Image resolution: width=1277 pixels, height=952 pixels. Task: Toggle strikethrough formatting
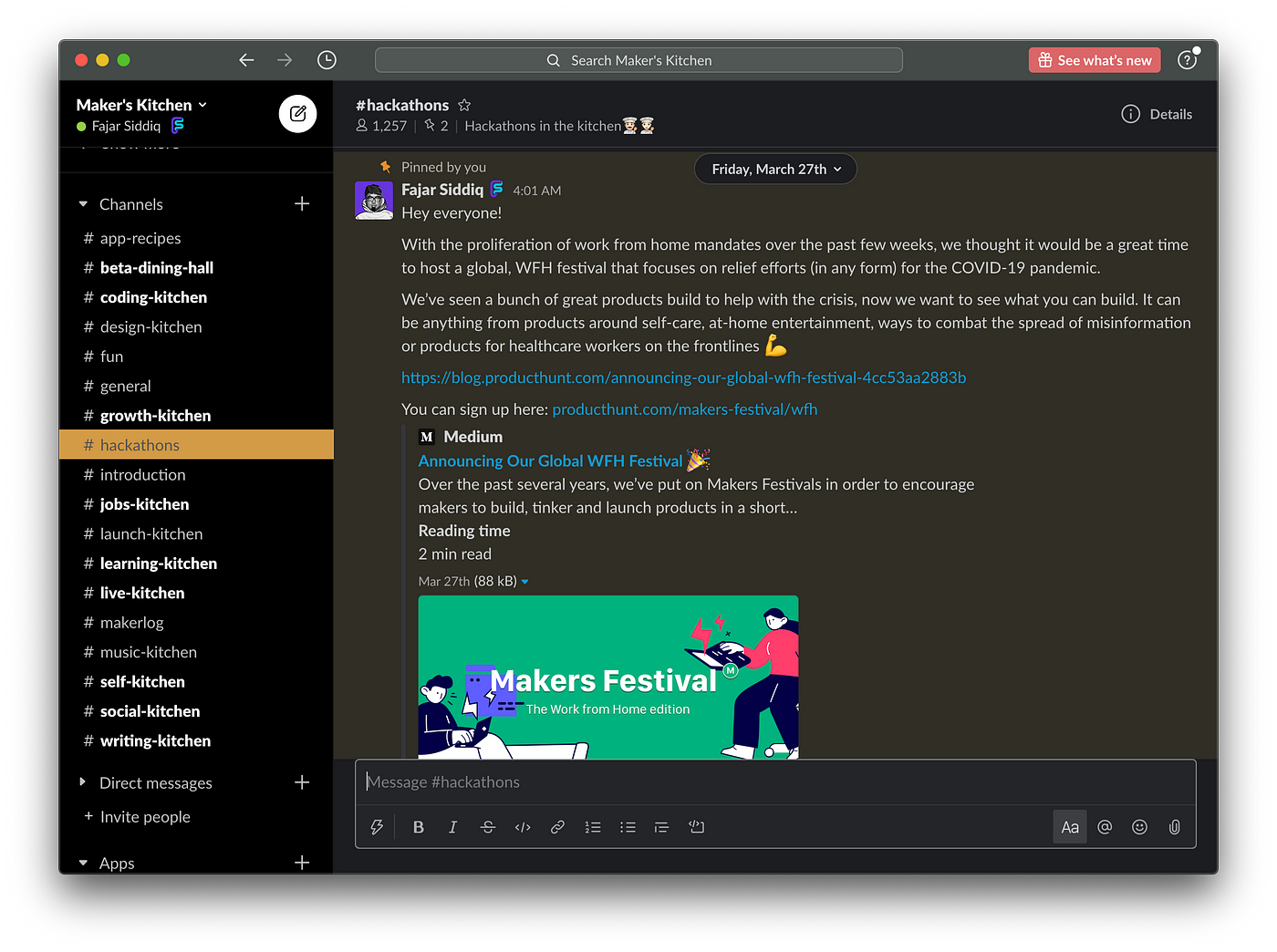pos(488,827)
